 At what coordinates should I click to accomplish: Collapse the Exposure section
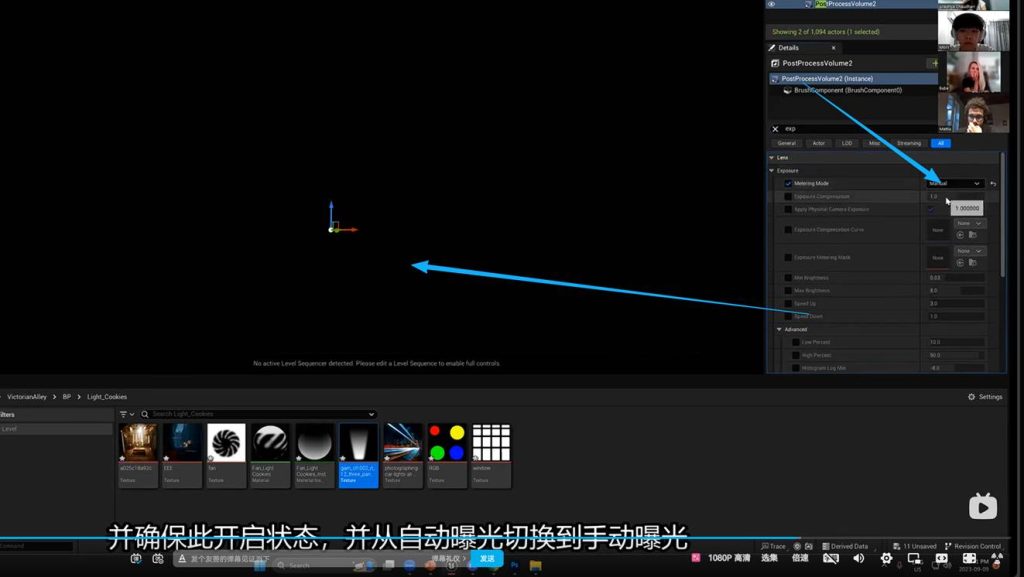pos(772,171)
